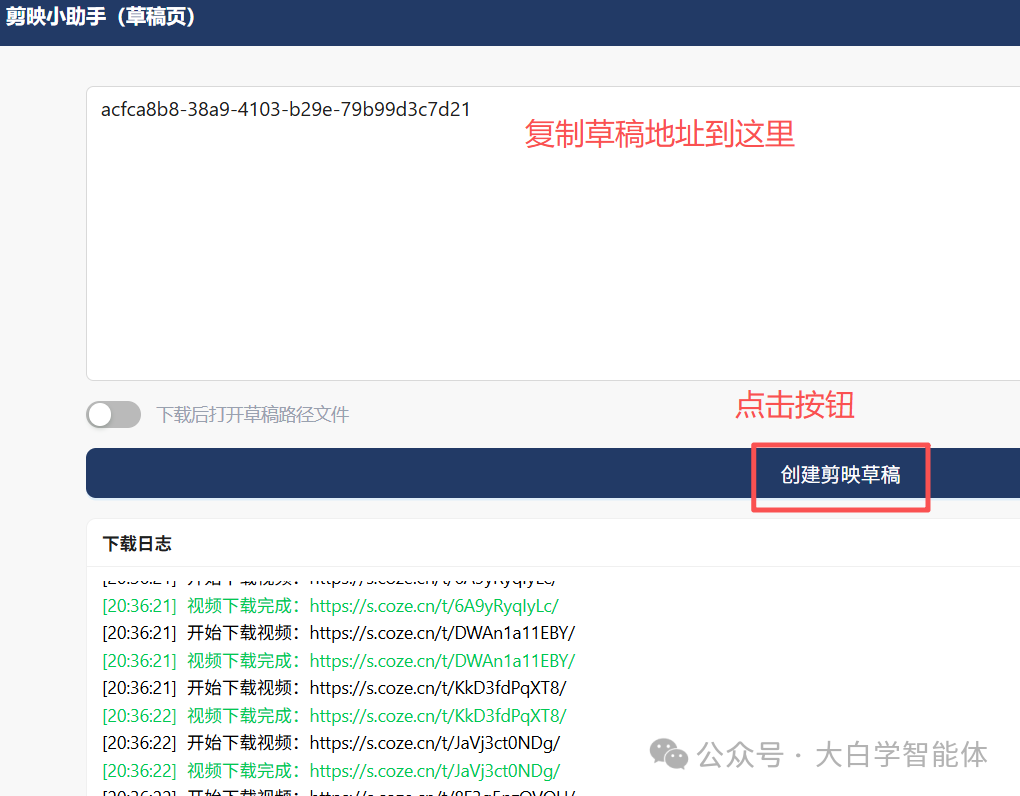Click 剪映小助手（草稿页）title
The width and height of the screenshot is (1020, 796).
[x=101, y=16]
